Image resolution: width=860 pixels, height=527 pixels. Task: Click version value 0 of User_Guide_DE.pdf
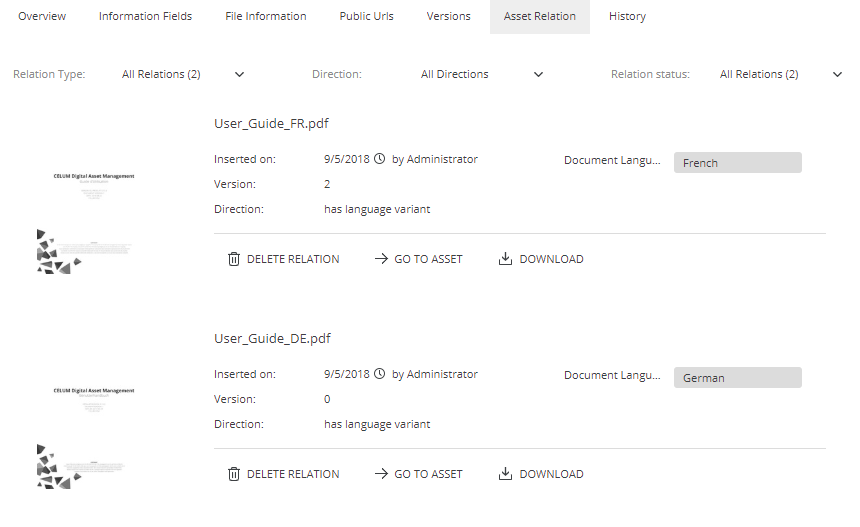(327, 399)
